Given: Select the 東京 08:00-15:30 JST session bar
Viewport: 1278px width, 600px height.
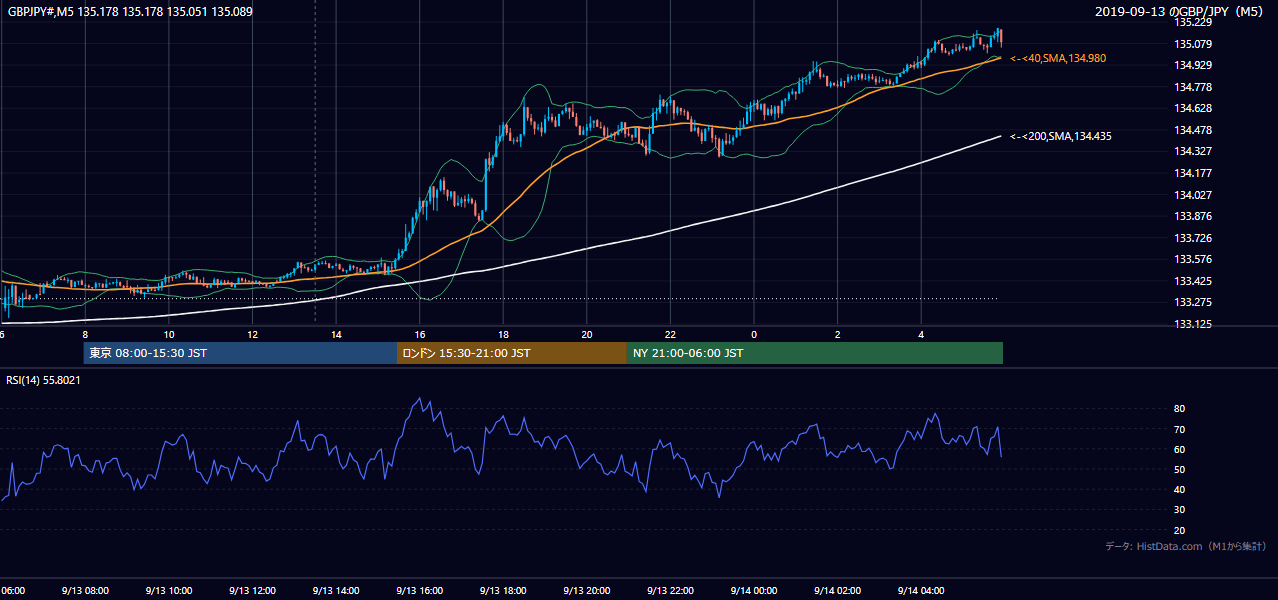Looking at the screenshot, I should (240, 353).
